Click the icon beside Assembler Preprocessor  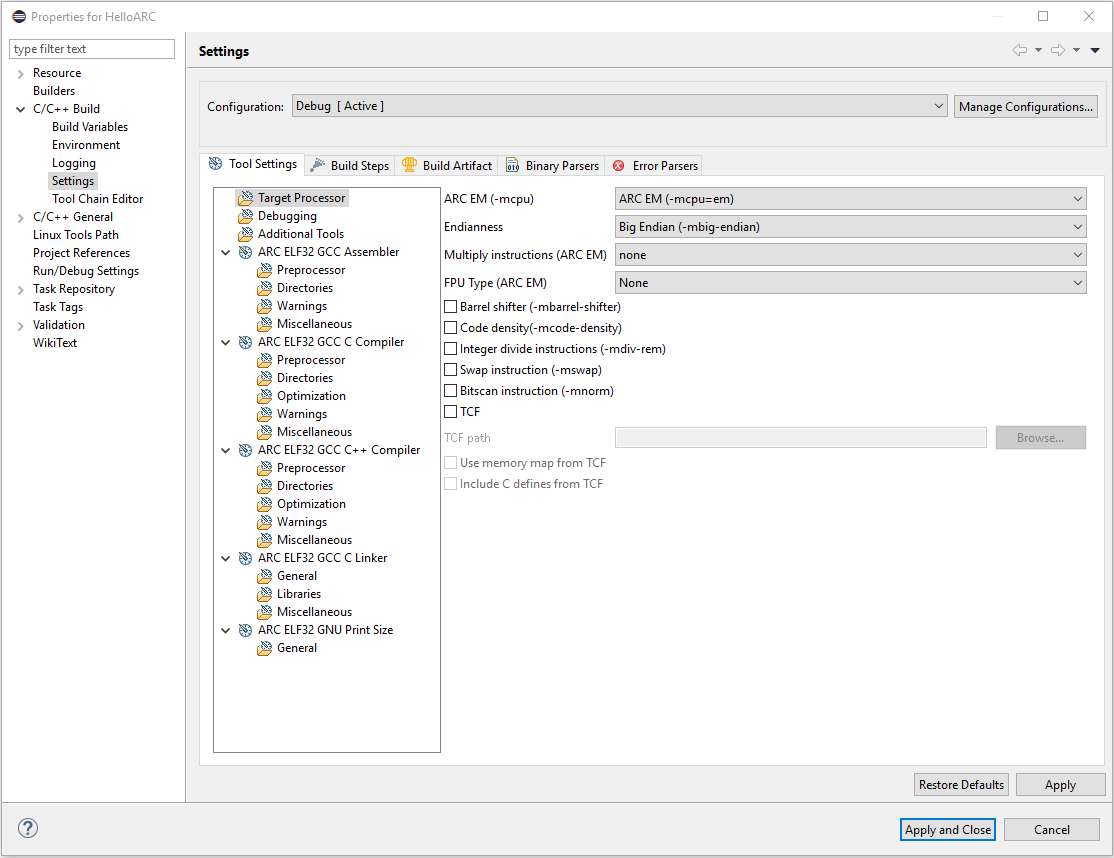click(x=264, y=270)
